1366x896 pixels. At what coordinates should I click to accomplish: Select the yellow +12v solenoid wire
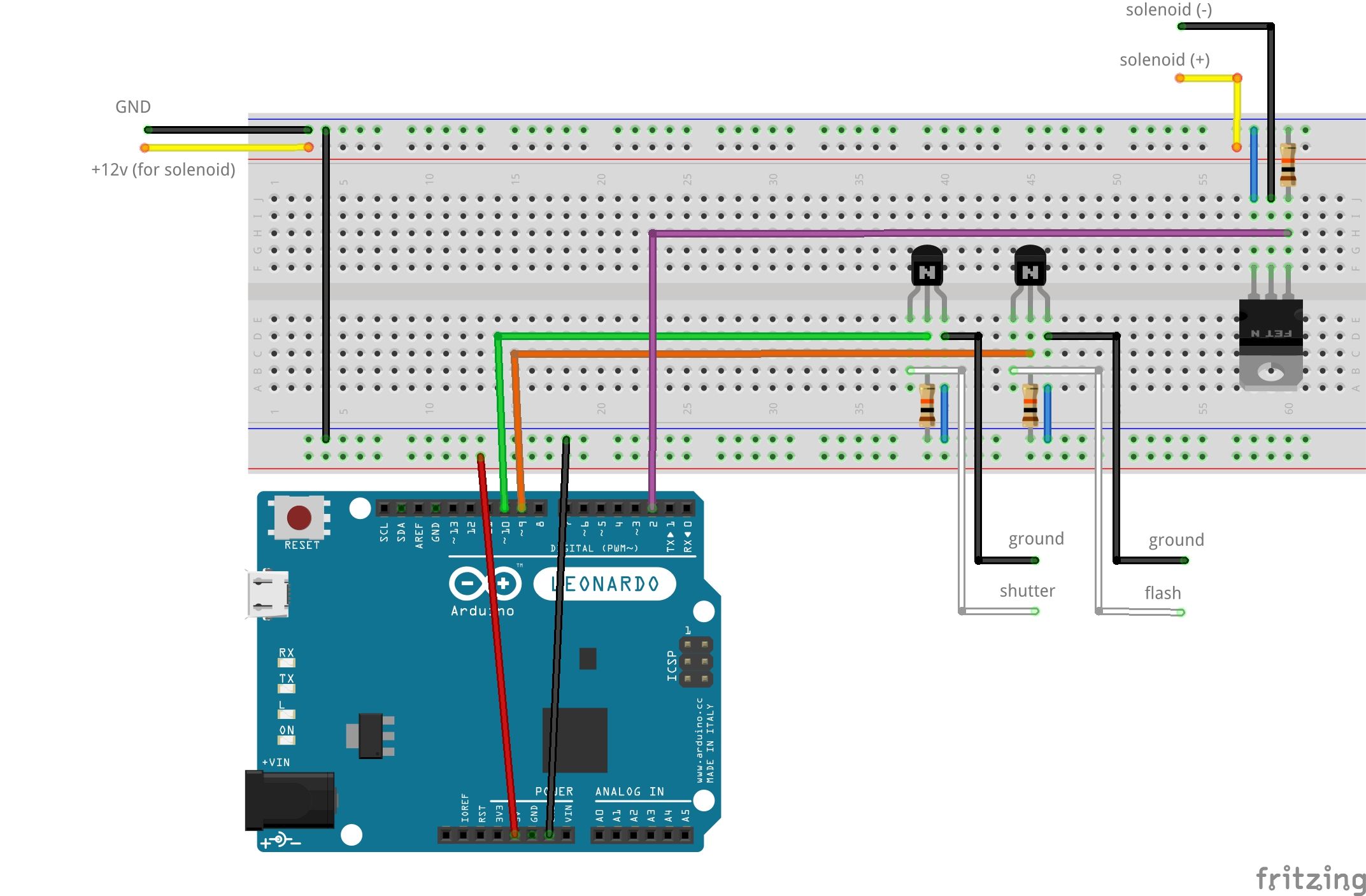tap(223, 146)
